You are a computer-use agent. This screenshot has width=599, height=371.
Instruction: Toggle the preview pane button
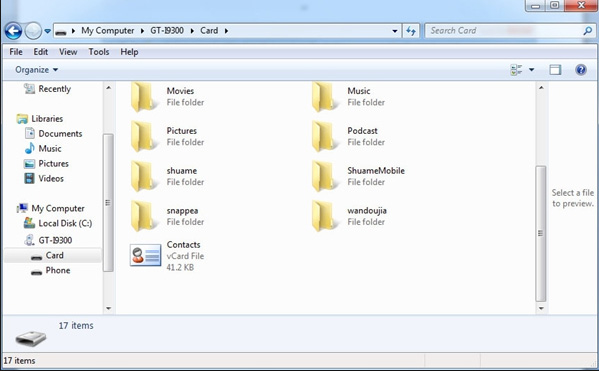pos(555,70)
